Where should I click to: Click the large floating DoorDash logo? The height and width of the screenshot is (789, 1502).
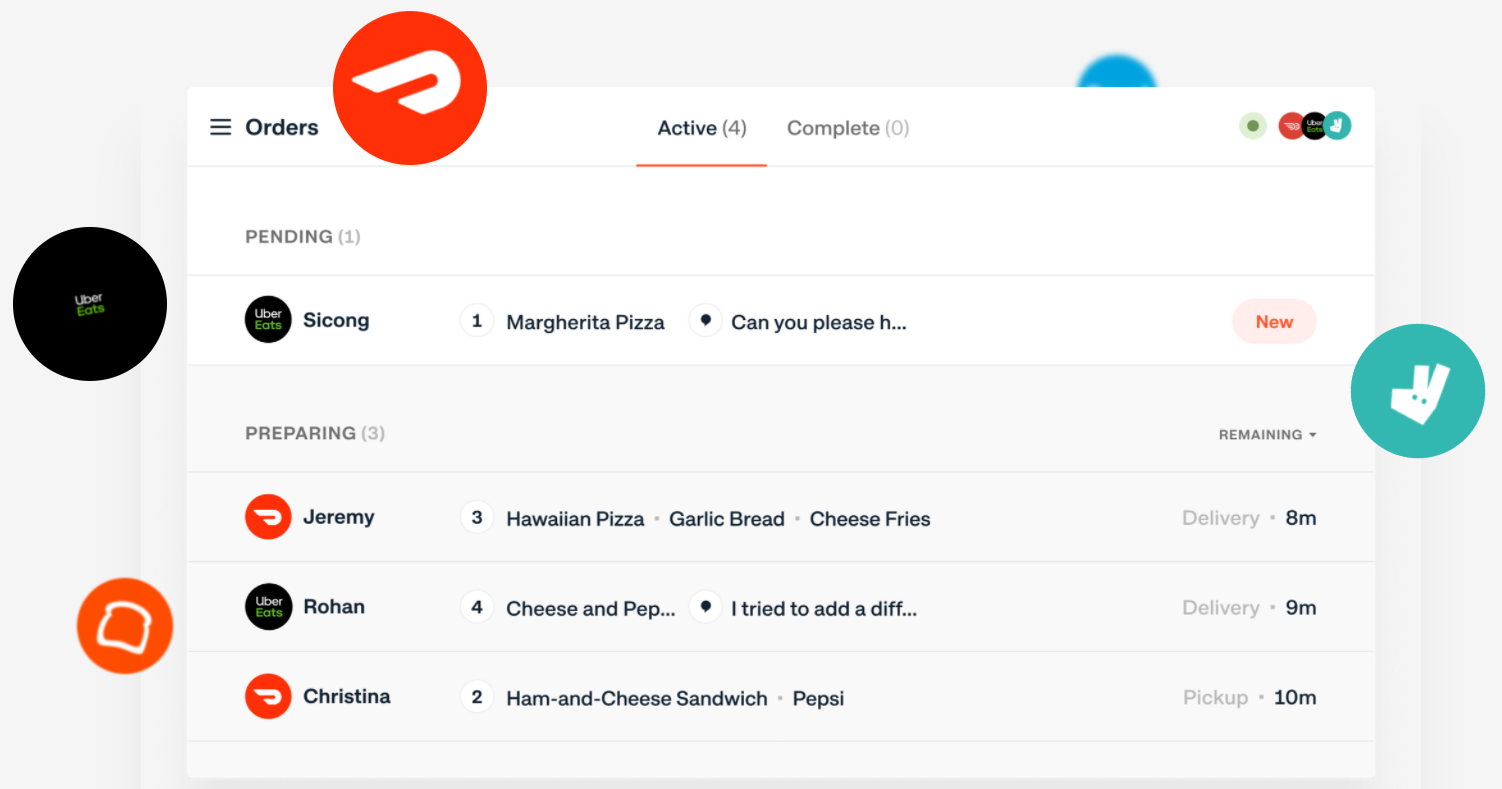(410, 88)
